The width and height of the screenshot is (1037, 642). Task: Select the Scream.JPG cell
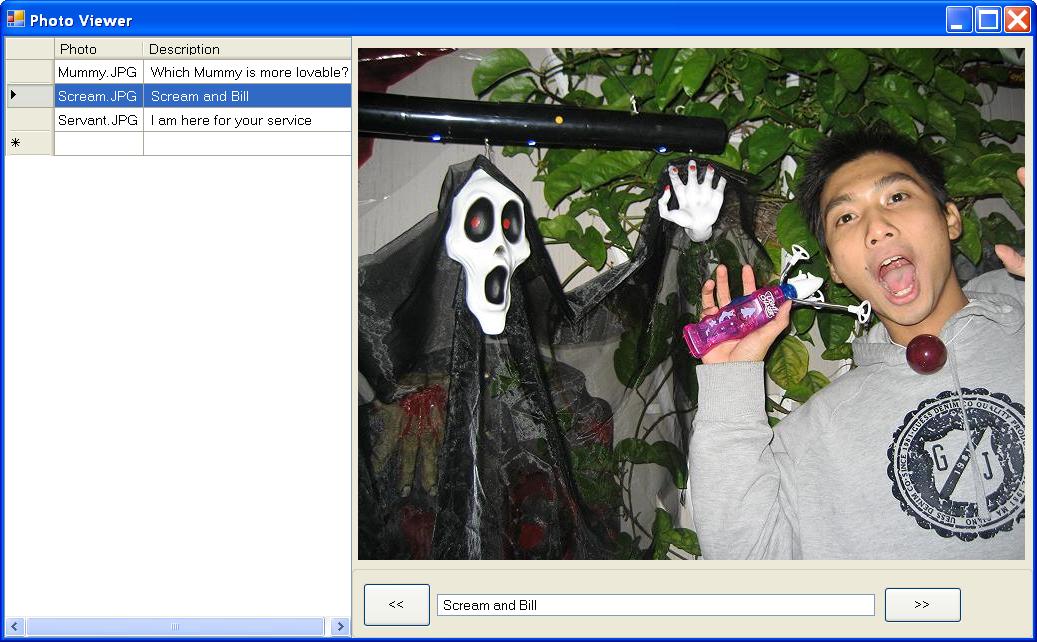pyautogui.click(x=98, y=96)
